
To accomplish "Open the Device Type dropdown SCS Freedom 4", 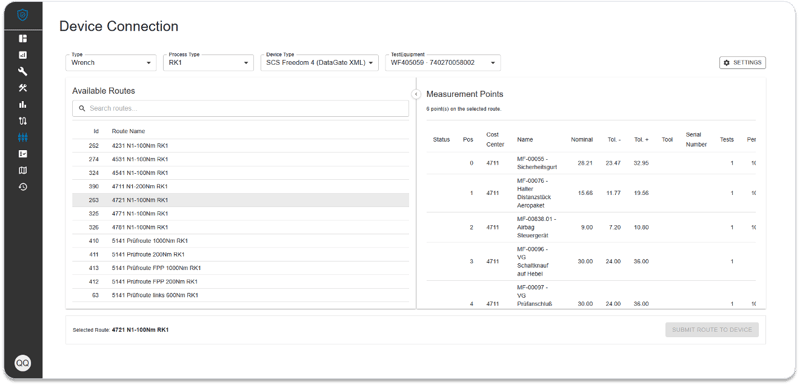I will point(319,63).
